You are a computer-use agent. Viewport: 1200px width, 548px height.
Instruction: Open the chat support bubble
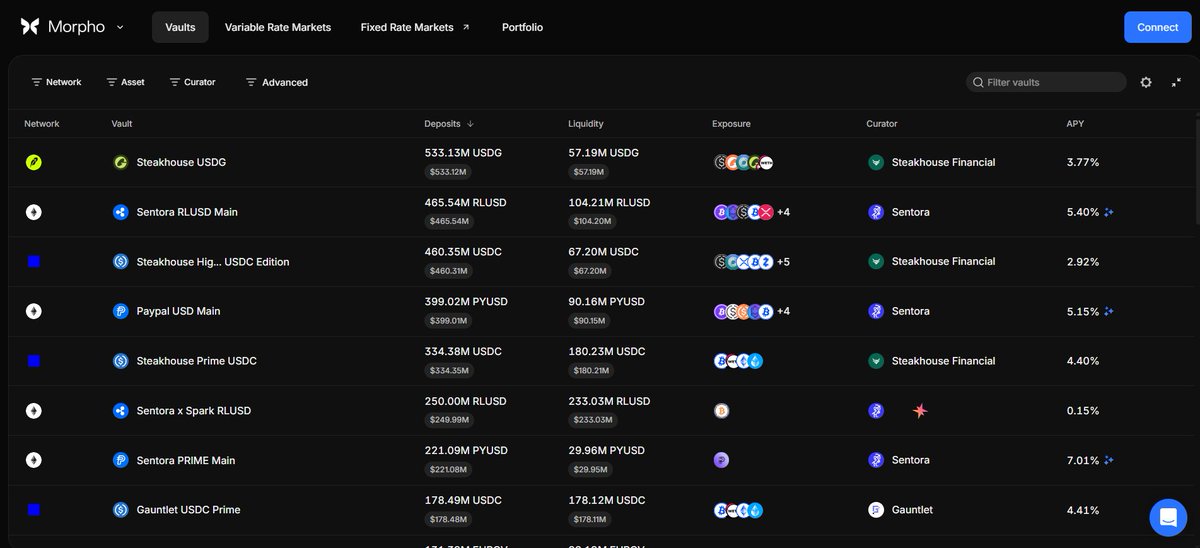coord(1167,517)
